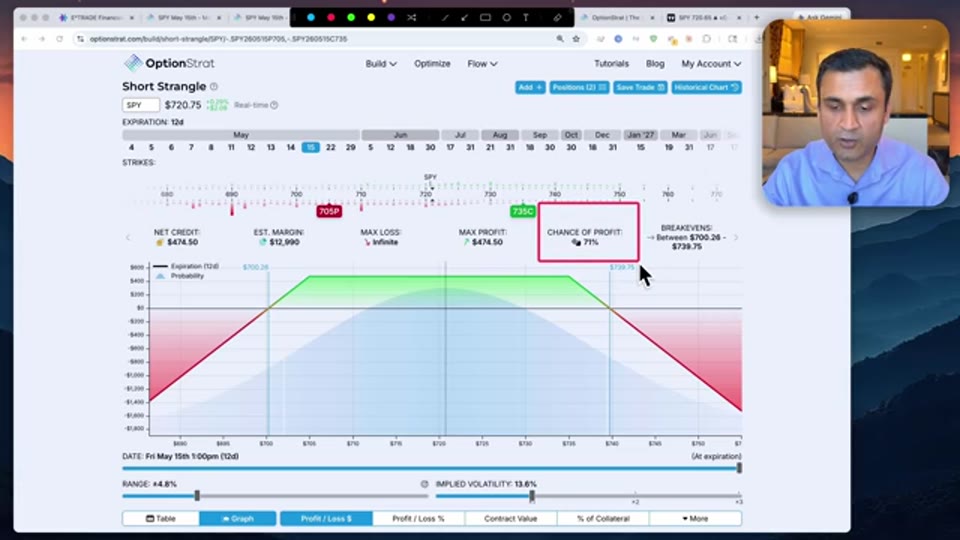Select Contract Value display mode
The height and width of the screenshot is (540, 960).
click(511, 519)
